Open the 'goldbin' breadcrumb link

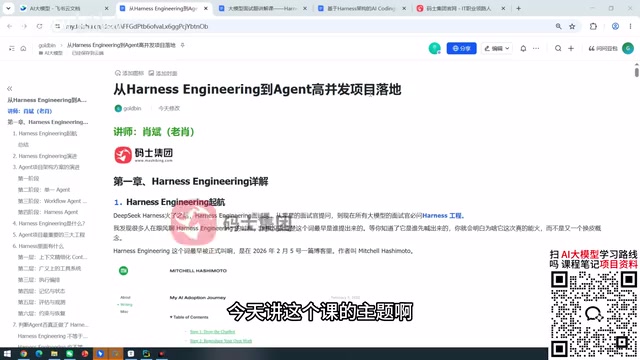(x=47, y=45)
